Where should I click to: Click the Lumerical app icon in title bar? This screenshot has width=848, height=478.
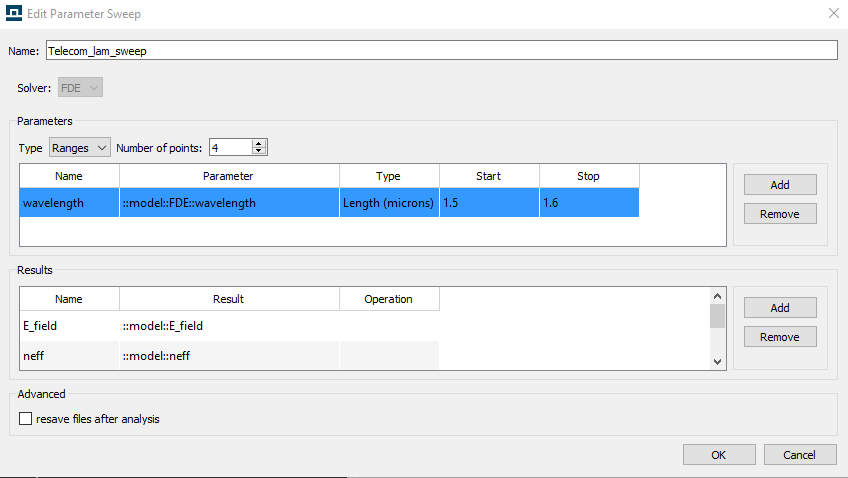coord(14,13)
